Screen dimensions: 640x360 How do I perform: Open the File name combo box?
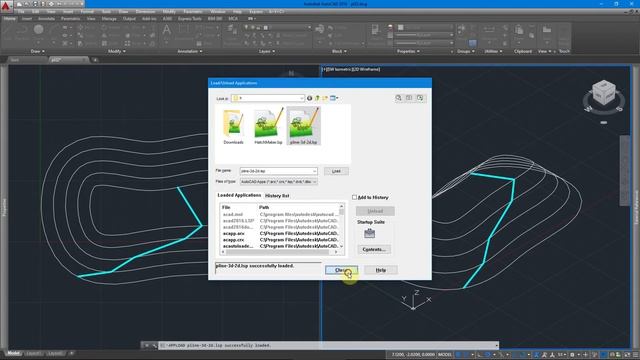[278, 171]
